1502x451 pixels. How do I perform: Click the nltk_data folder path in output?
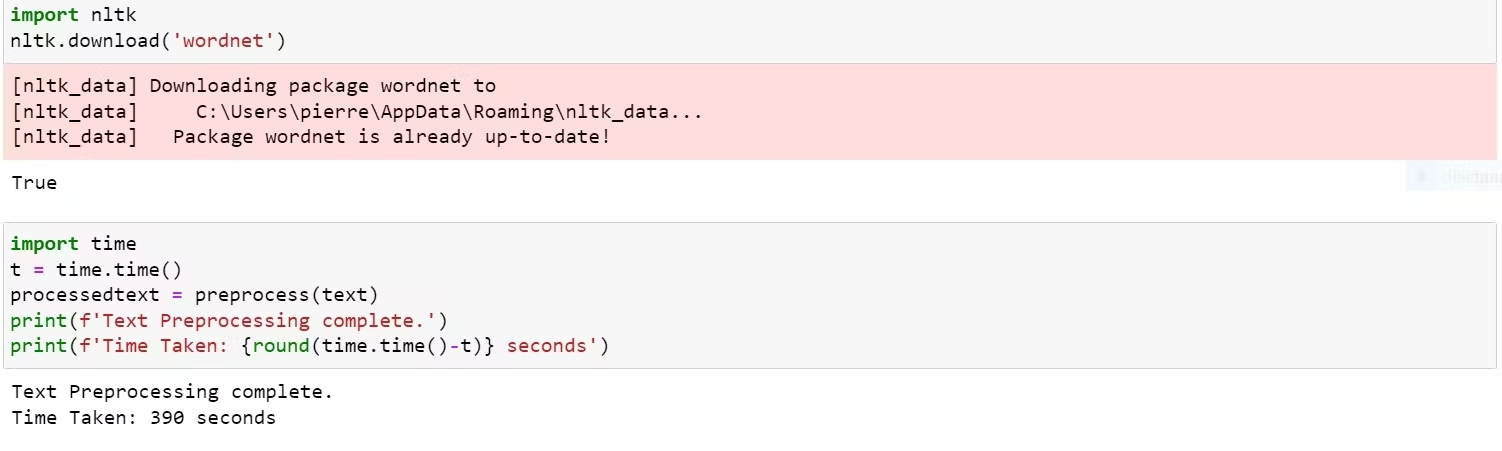click(x=449, y=111)
